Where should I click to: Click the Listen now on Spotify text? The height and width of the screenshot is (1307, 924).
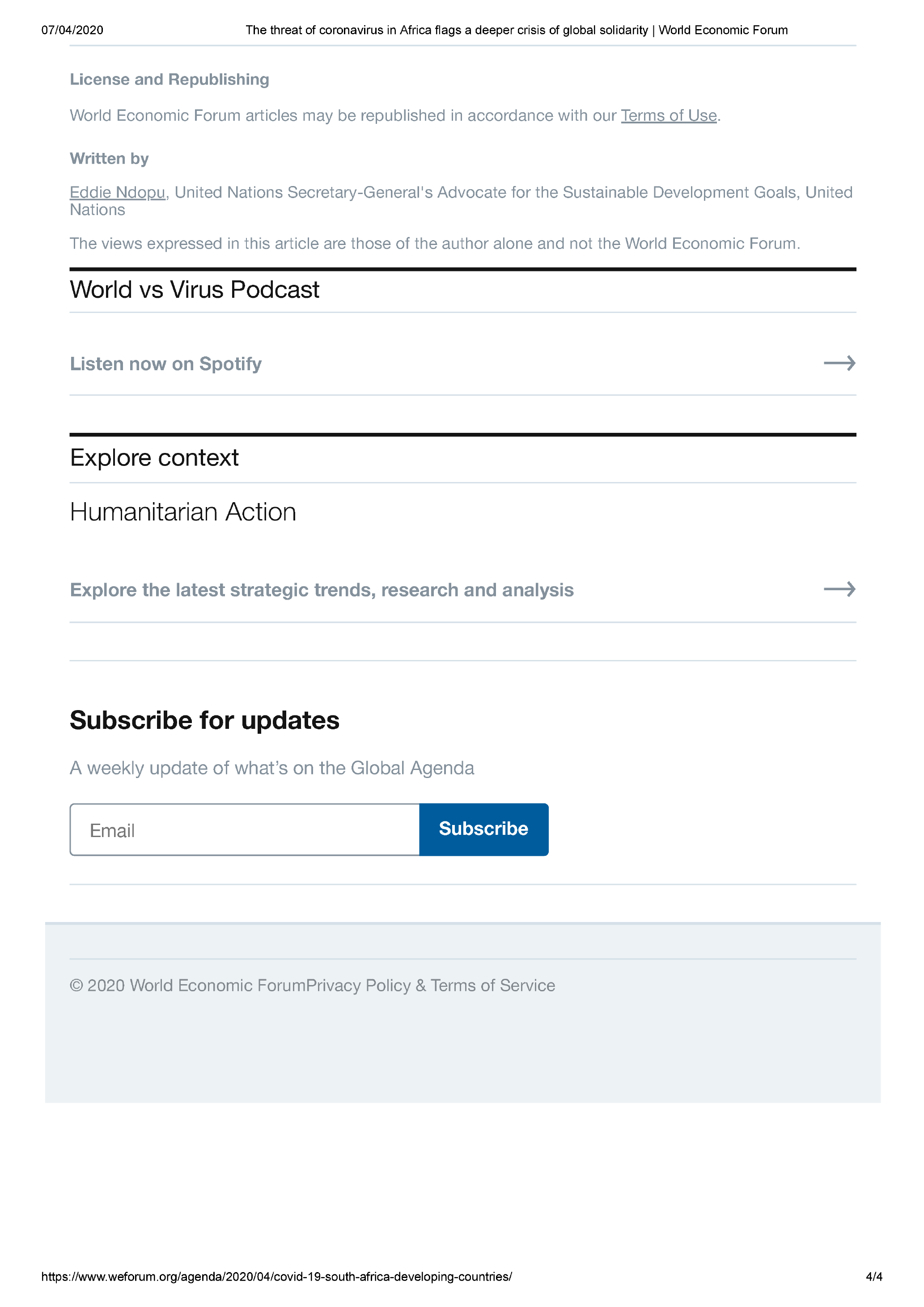[x=165, y=364]
